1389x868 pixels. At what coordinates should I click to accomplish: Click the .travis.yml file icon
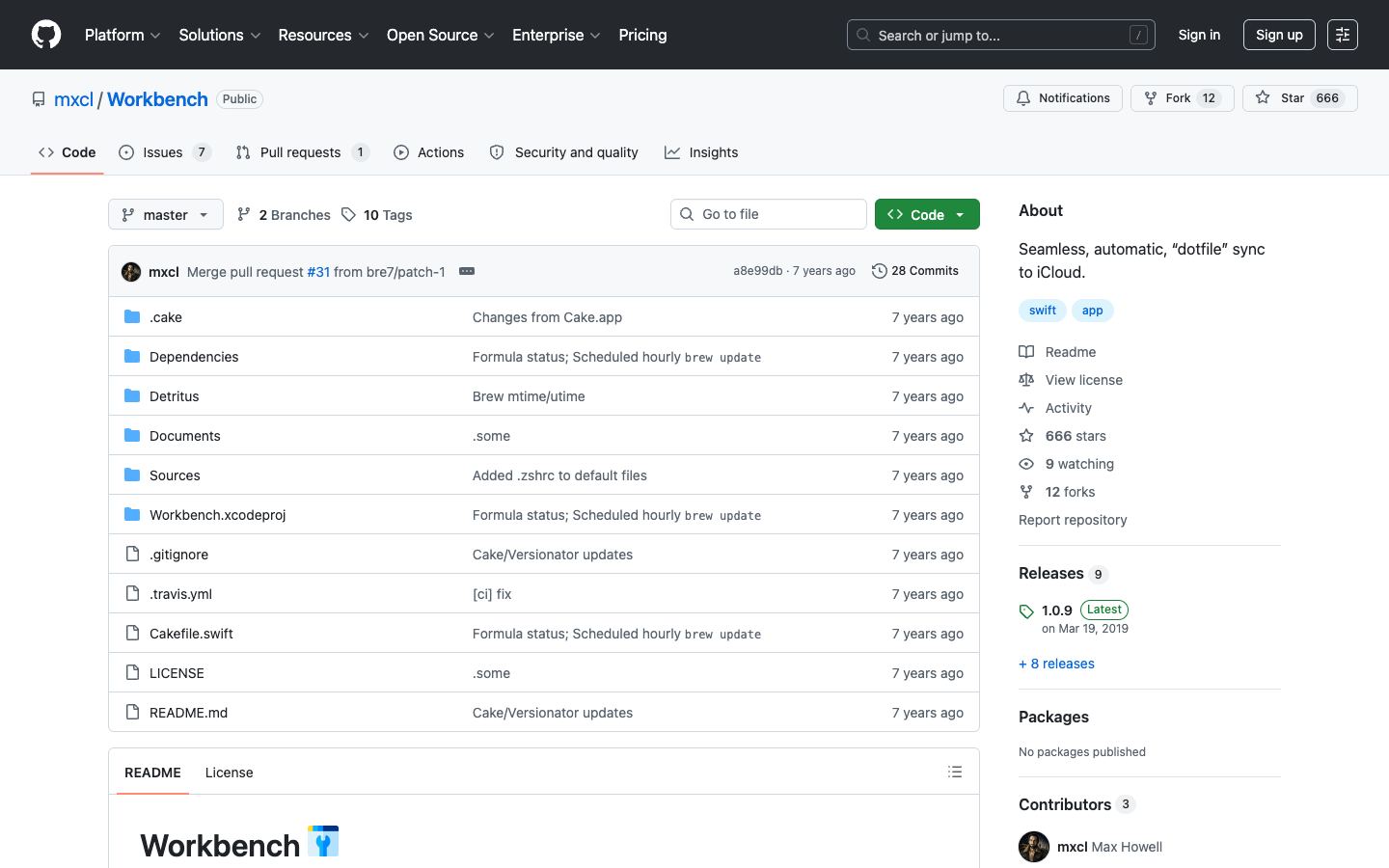[132, 594]
